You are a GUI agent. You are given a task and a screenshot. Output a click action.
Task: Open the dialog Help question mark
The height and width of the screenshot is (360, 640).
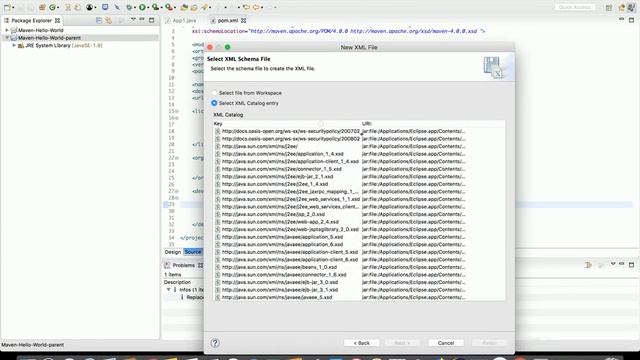[x=215, y=343]
